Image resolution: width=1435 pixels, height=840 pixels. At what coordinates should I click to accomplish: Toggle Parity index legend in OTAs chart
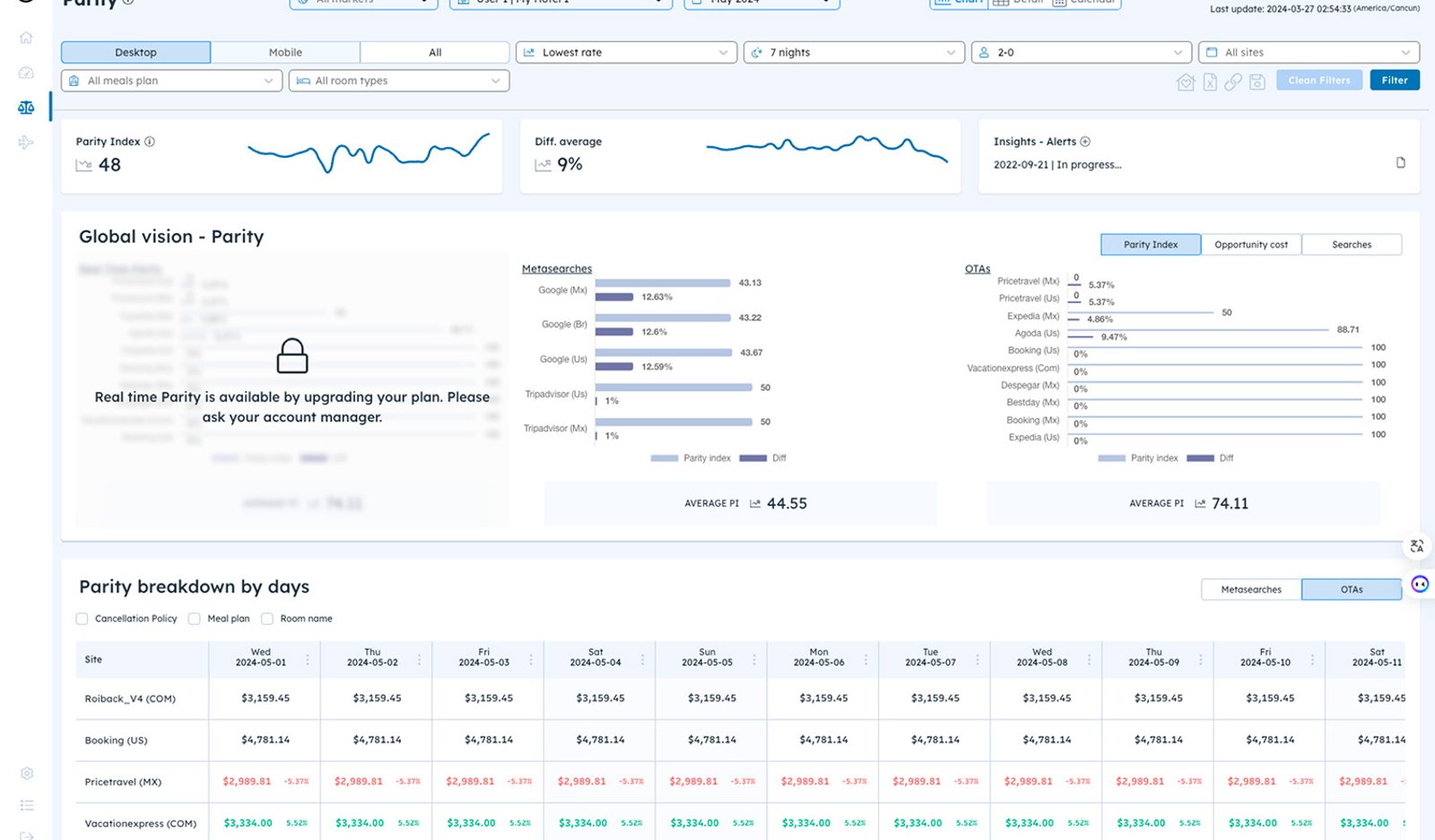tap(1138, 458)
